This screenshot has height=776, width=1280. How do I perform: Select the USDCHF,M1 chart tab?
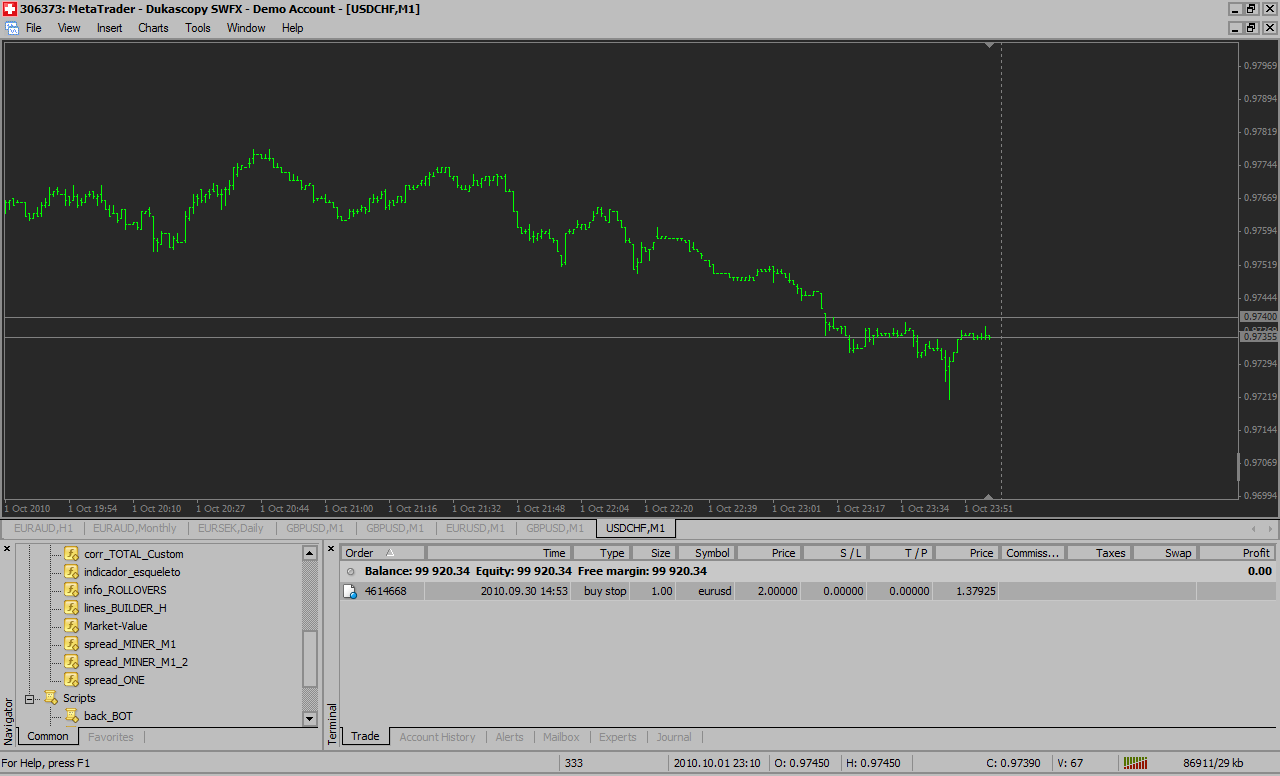click(x=635, y=528)
